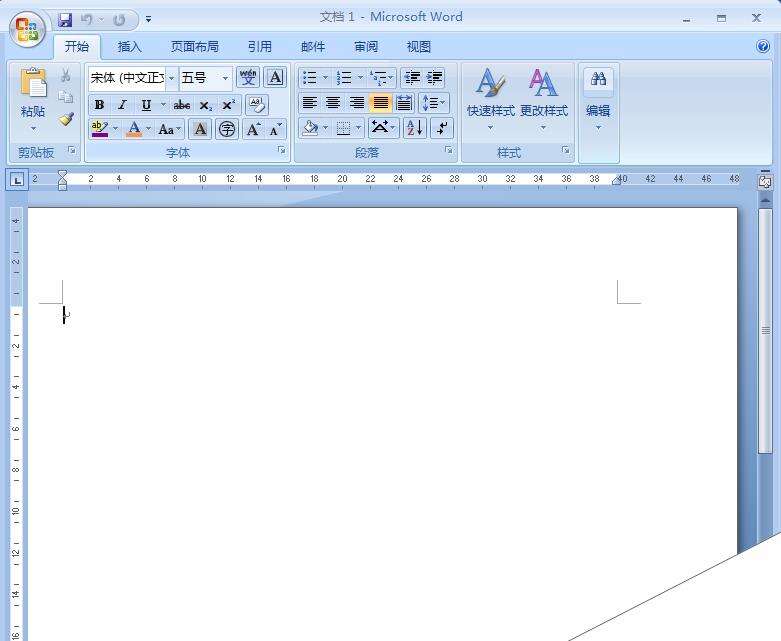Open the 更改样式 menu

pos(543,100)
